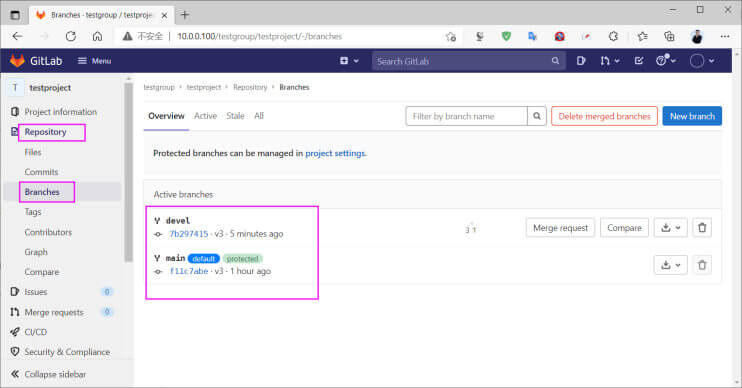This screenshot has width=742, height=388.
Task: Go to Files in repository submenu
Action: [x=33, y=152]
